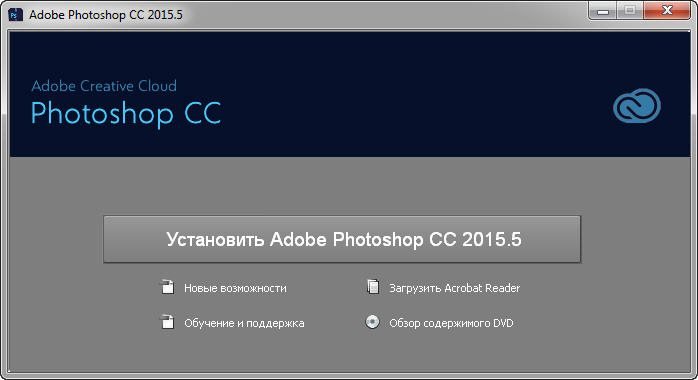
Task: Close the Adobe Photoshop installer window
Action: (666, 11)
